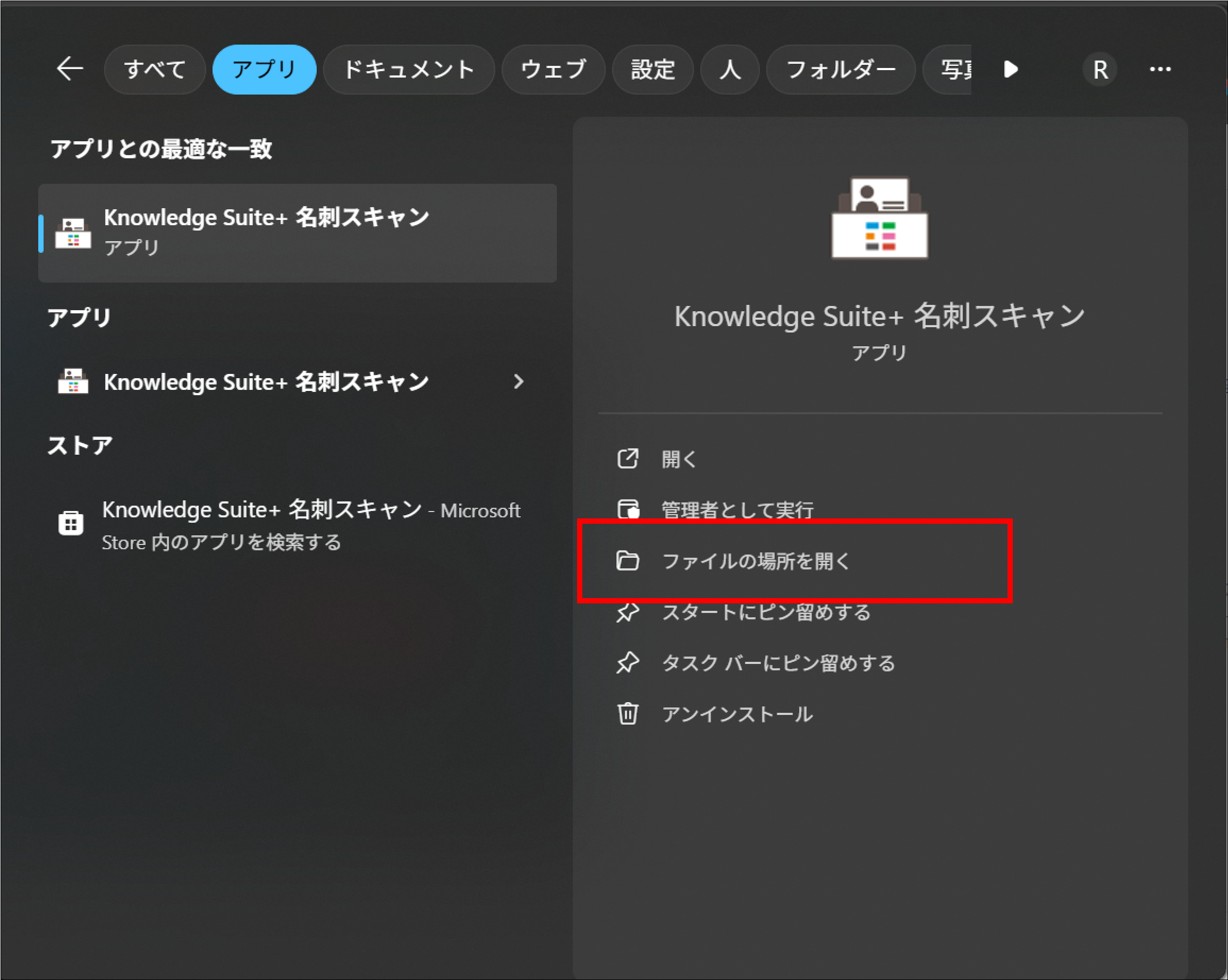The height and width of the screenshot is (980, 1228).
Task: Select the すべて filter tab
Action: click(x=154, y=70)
